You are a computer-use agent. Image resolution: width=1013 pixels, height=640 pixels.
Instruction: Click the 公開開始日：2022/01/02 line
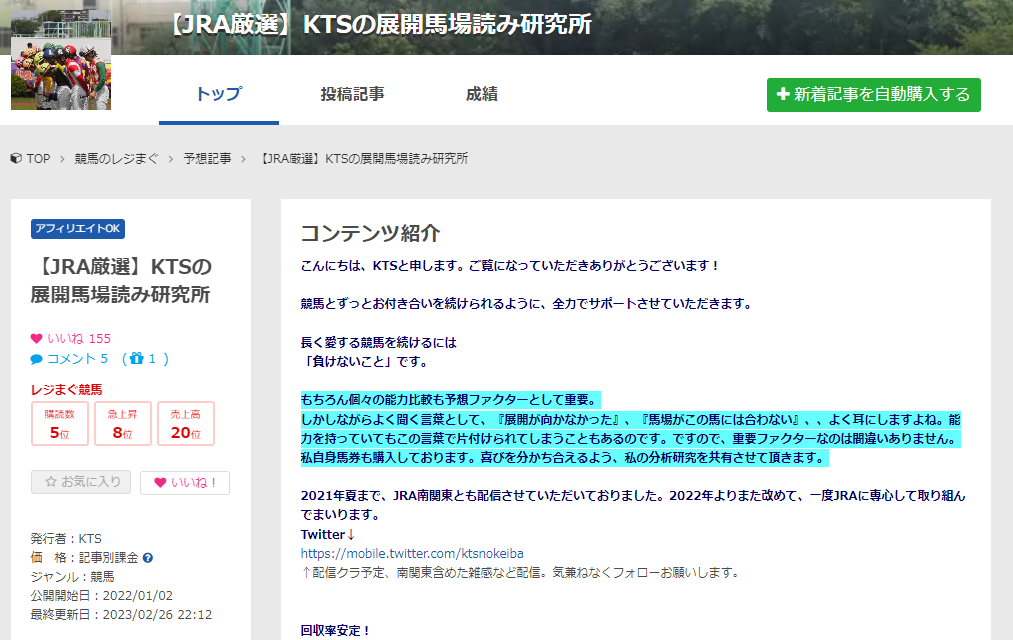click(101, 595)
